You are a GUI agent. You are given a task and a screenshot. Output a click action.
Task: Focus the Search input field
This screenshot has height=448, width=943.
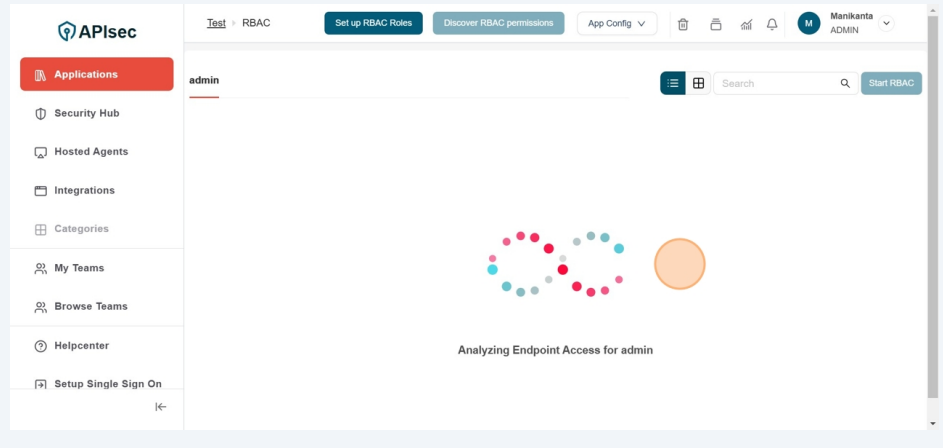click(x=775, y=84)
